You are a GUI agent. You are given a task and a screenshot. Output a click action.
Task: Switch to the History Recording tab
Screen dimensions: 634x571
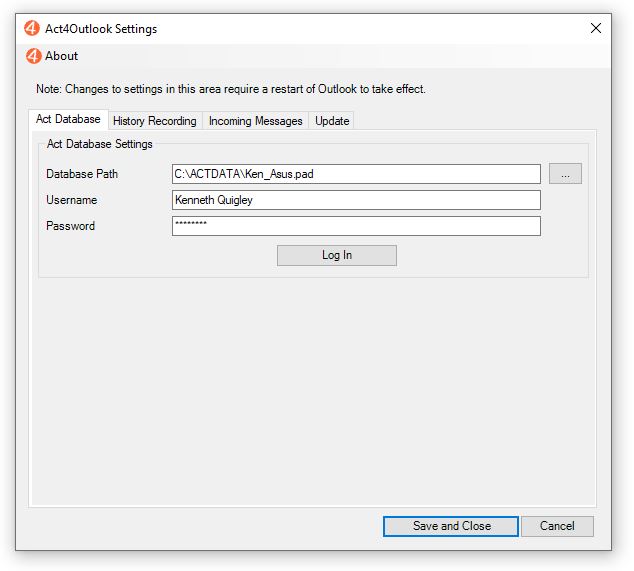[155, 121]
